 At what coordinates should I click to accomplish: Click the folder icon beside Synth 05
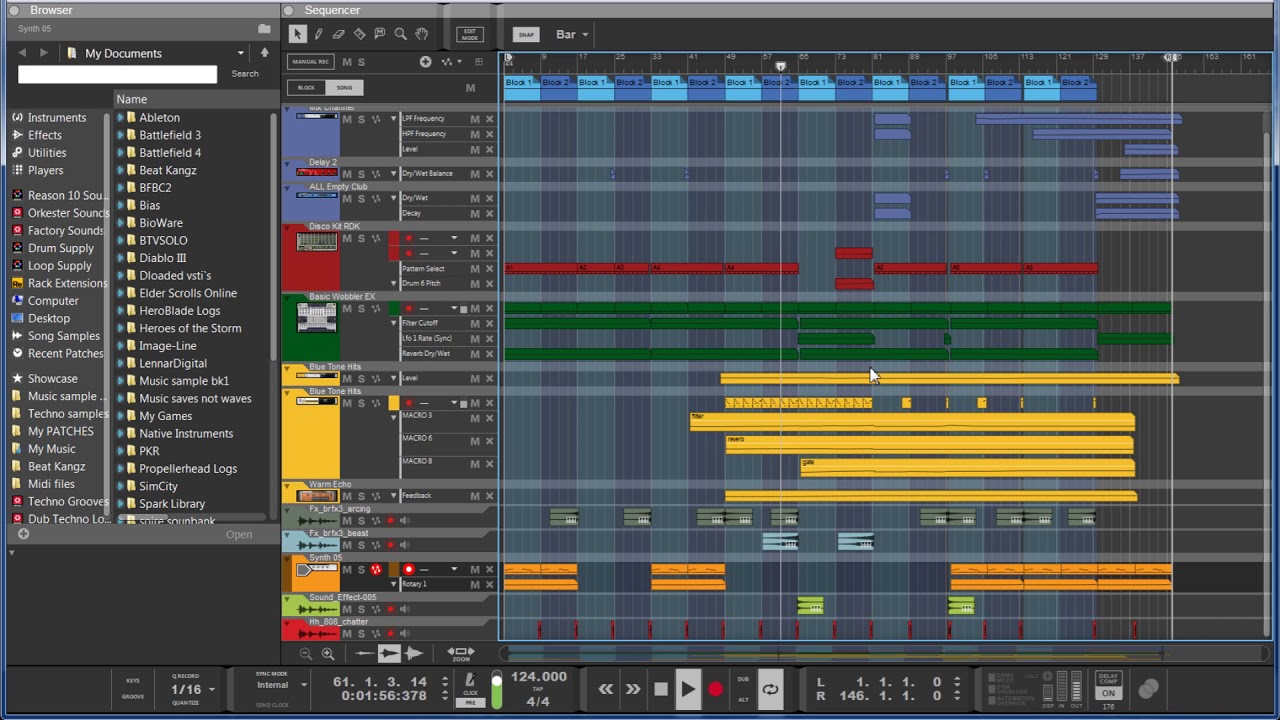click(x=264, y=29)
